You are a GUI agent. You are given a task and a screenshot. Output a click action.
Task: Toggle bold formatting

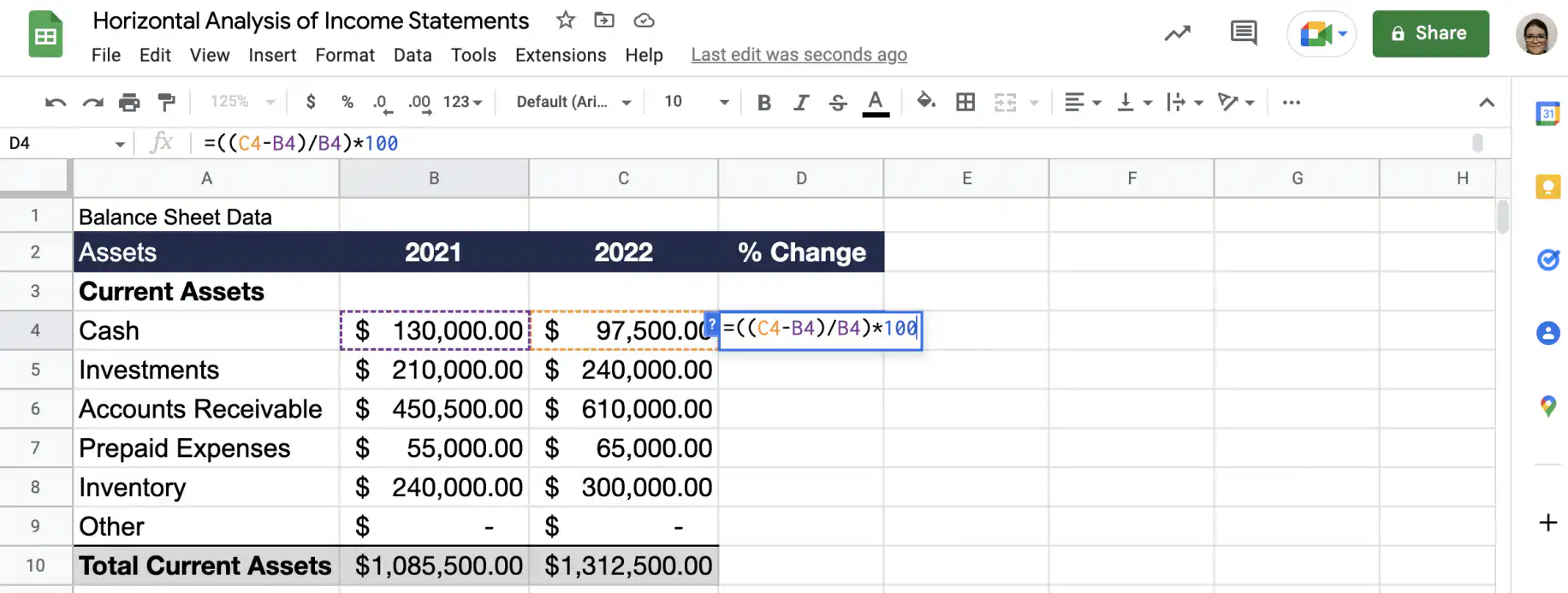coord(764,103)
